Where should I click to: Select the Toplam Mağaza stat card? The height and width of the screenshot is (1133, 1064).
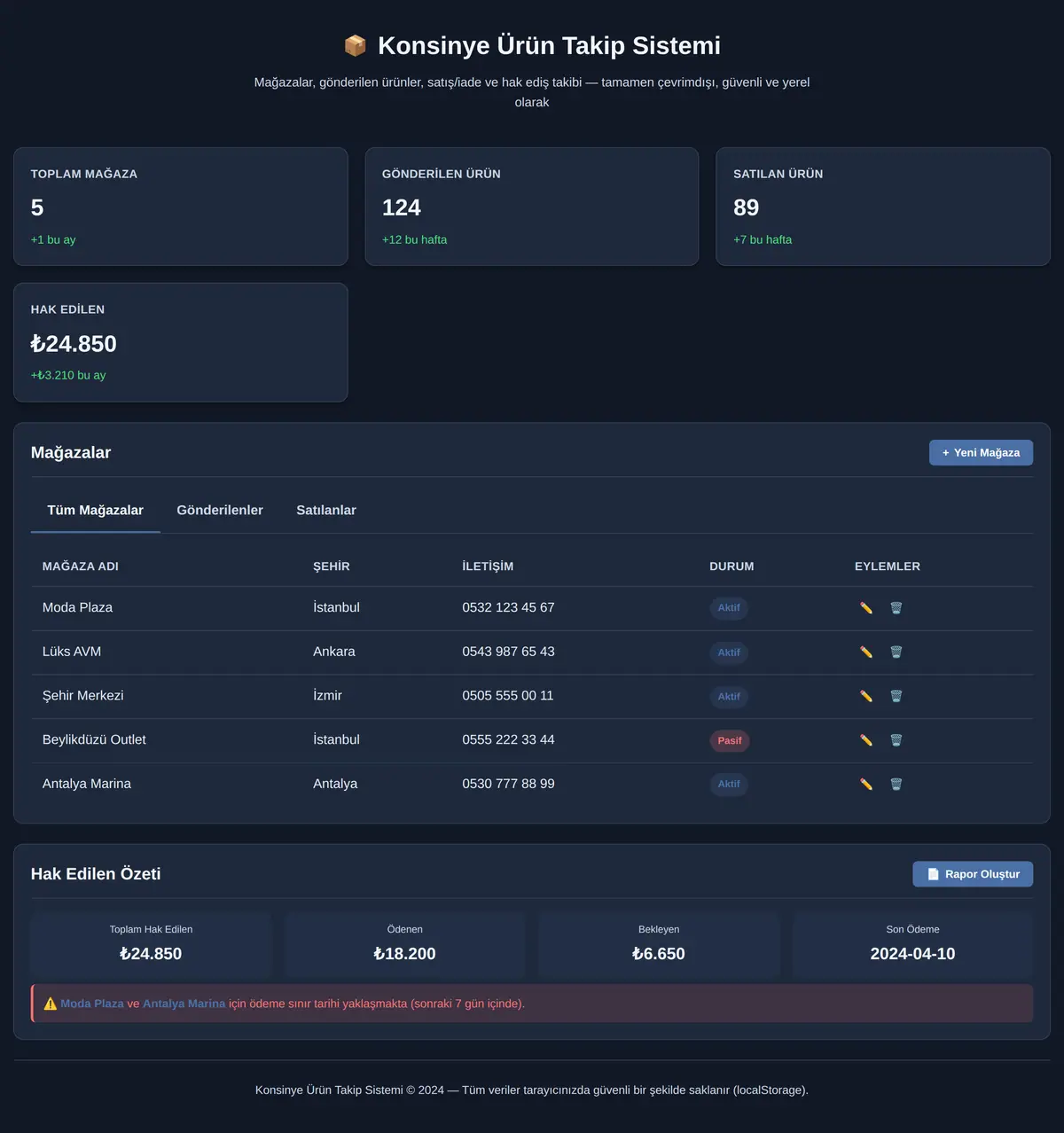pos(181,207)
